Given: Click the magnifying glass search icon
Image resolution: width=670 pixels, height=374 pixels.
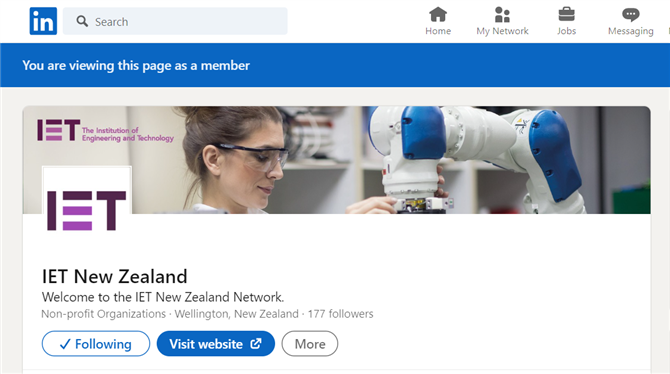Looking at the screenshot, I should (82, 21).
